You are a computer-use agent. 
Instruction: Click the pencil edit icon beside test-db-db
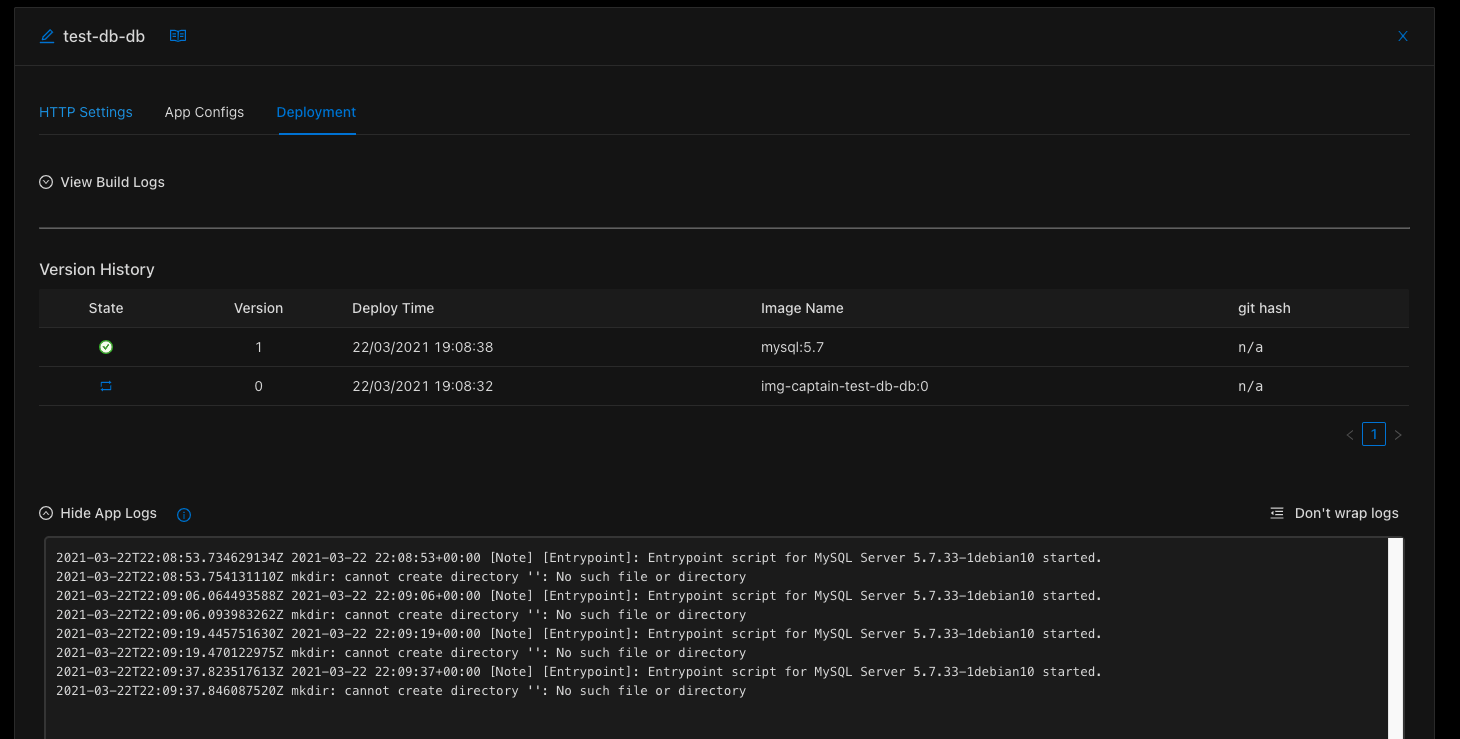pos(47,36)
